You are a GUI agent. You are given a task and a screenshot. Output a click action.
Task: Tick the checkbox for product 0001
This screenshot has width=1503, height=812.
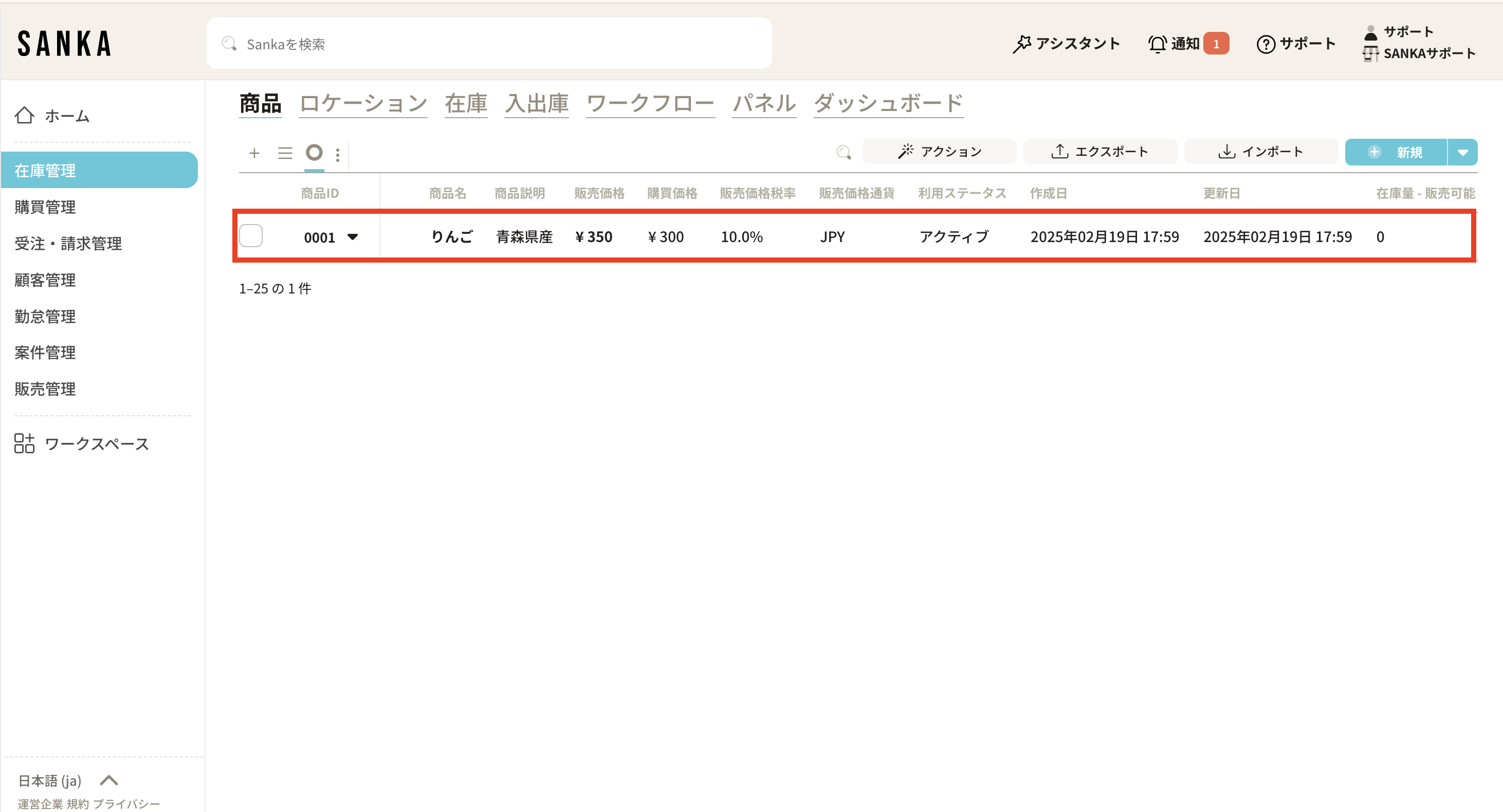click(x=251, y=236)
